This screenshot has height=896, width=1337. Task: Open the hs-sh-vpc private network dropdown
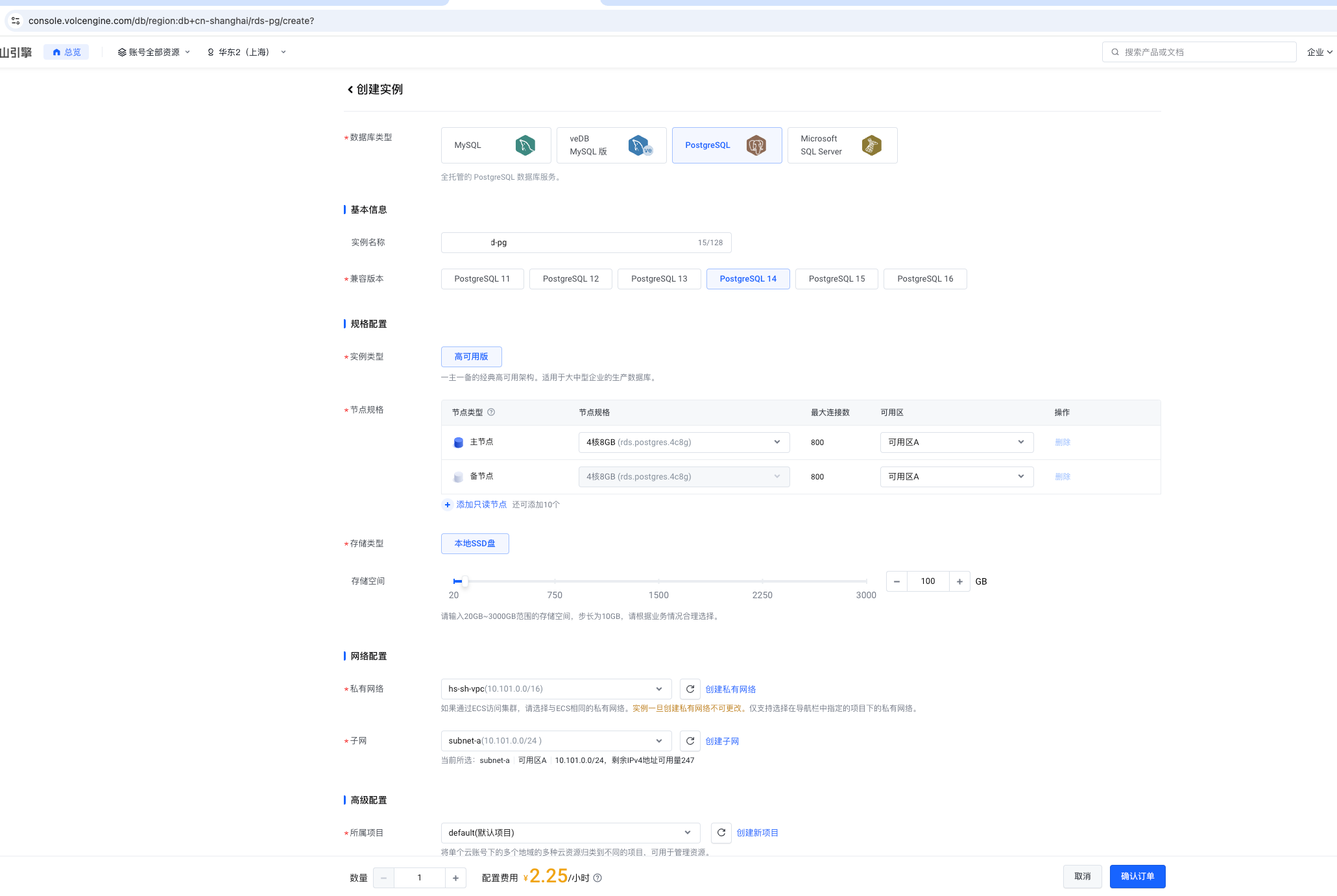[x=555, y=689]
